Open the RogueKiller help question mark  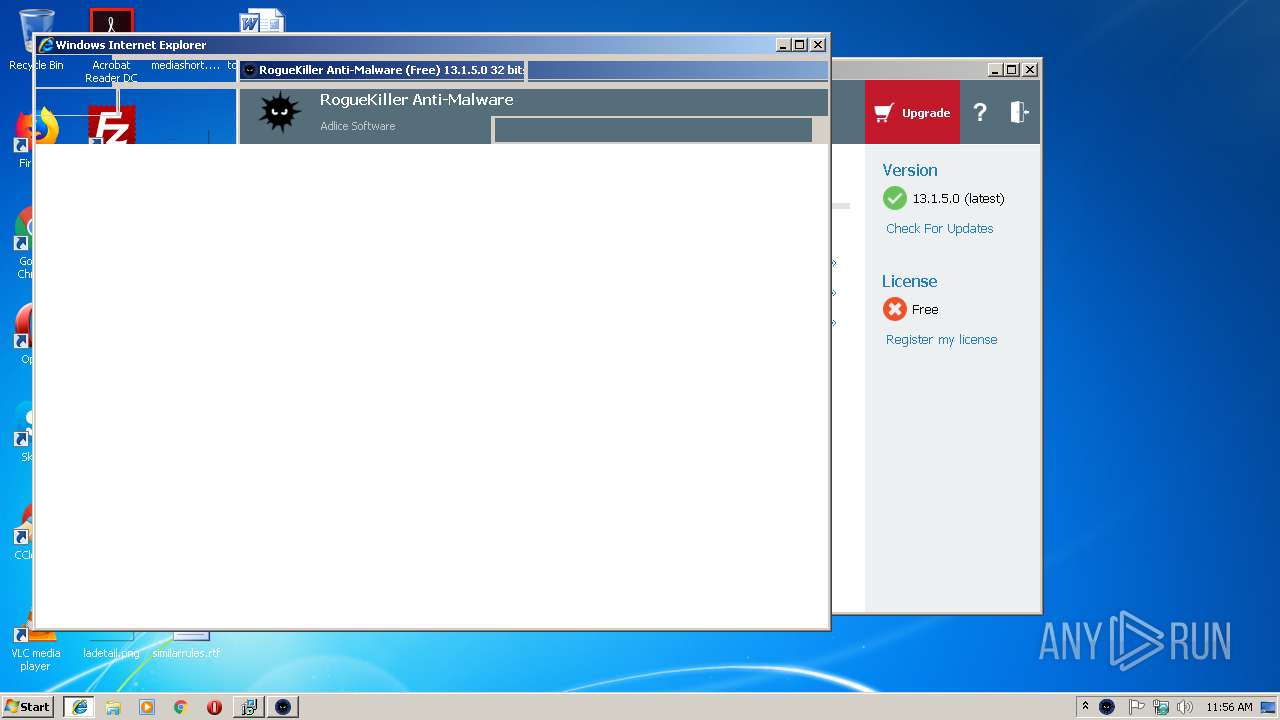click(980, 112)
